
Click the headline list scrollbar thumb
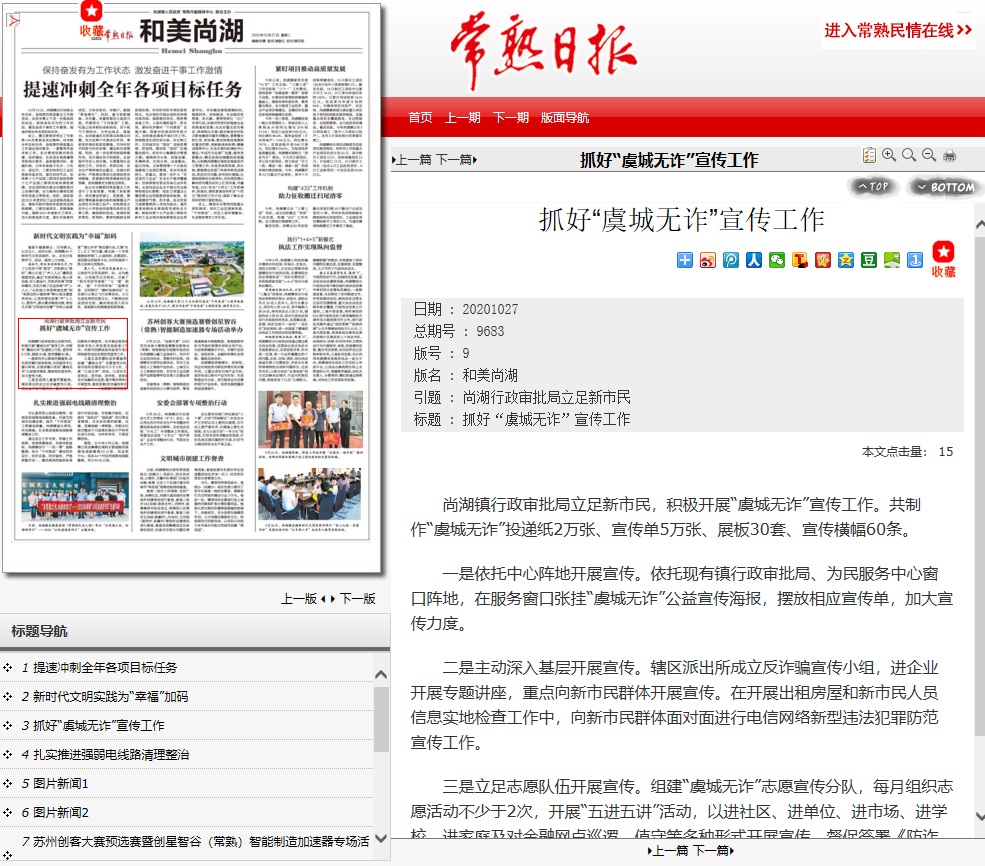click(x=381, y=719)
